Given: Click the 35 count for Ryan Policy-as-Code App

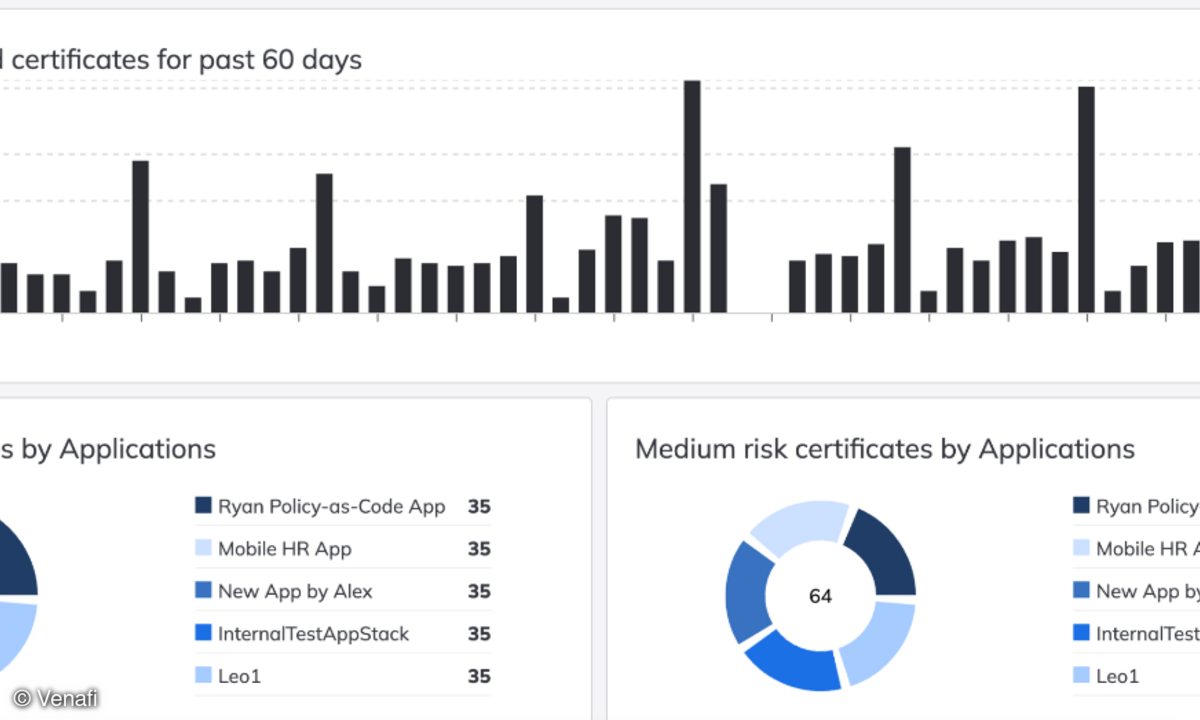Looking at the screenshot, I should [x=479, y=507].
